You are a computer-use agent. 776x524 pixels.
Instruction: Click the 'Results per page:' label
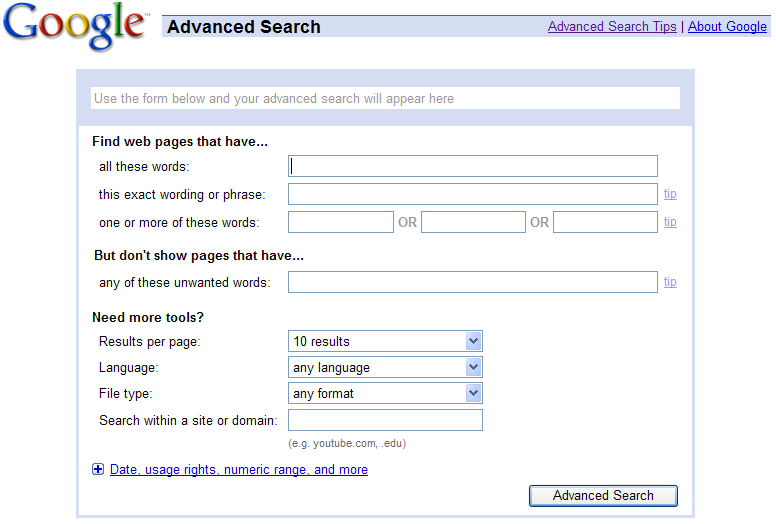point(149,342)
